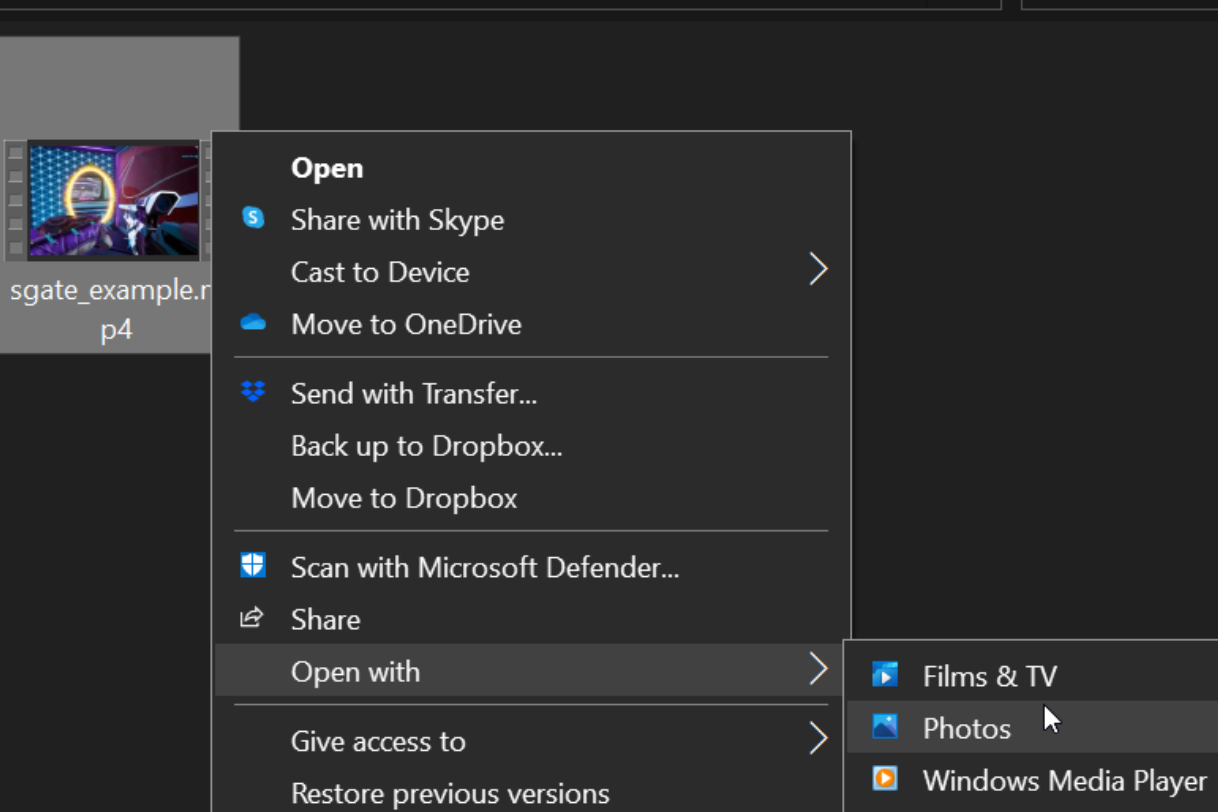Click the sgate_example file name label

point(112,310)
